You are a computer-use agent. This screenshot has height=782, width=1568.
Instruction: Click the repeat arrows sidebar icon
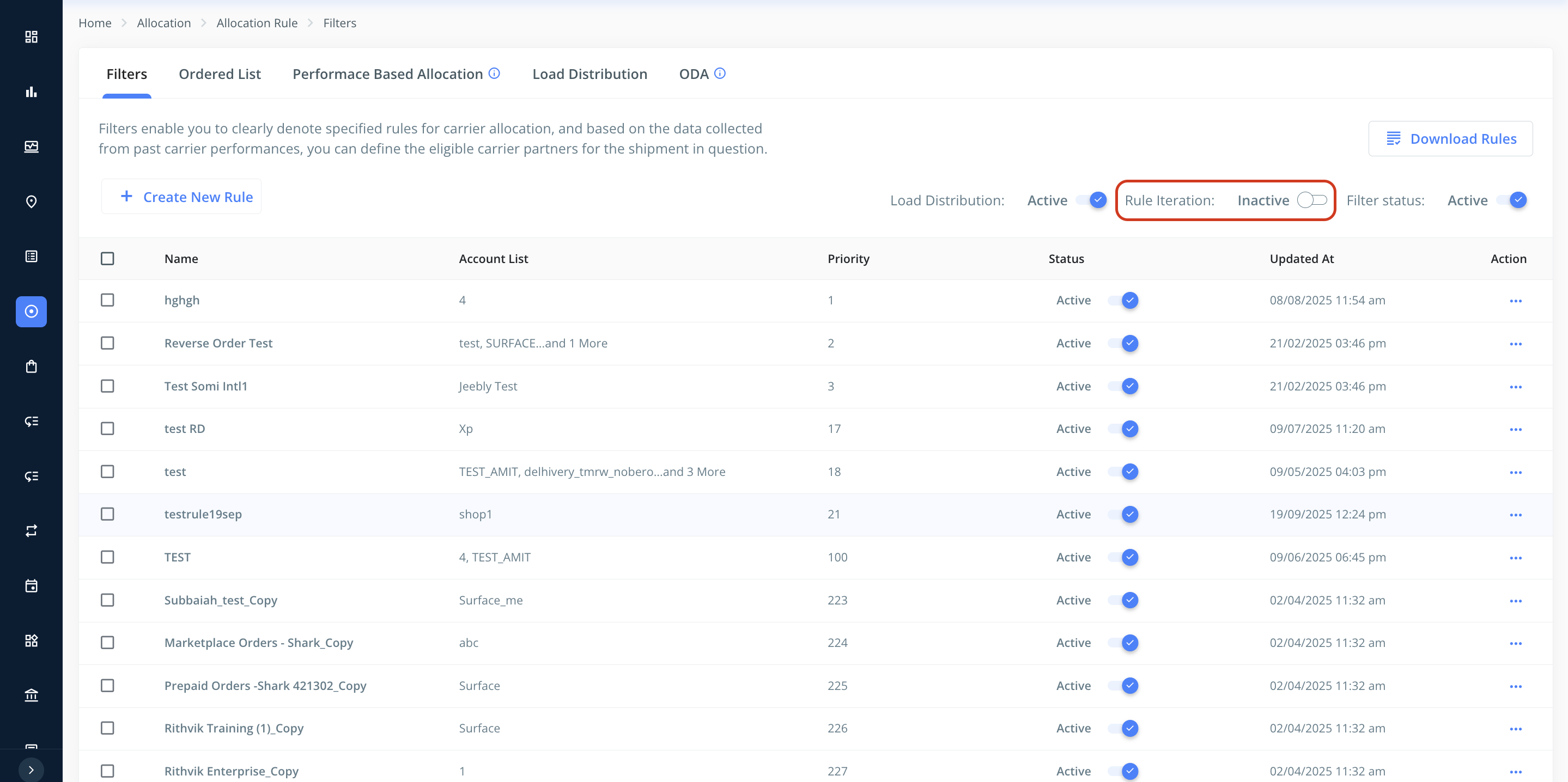pyautogui.click(x=31, y=530)
